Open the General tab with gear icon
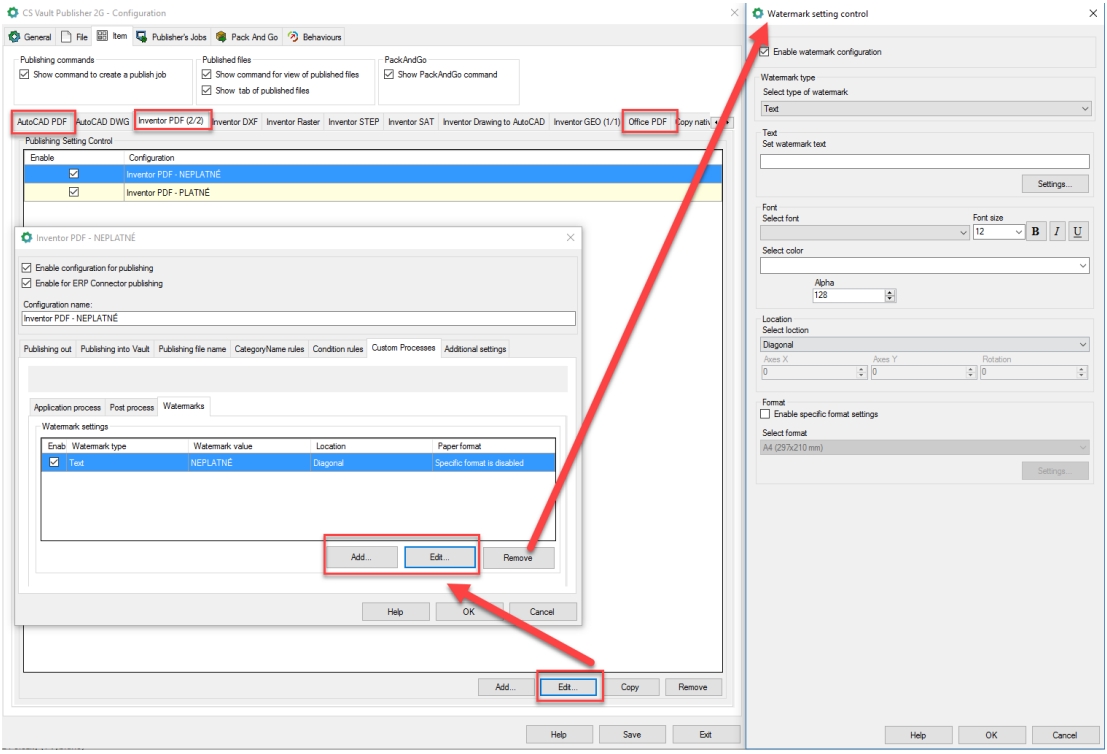The height and width of the screenshot is (754, 1107). (31, 37)
